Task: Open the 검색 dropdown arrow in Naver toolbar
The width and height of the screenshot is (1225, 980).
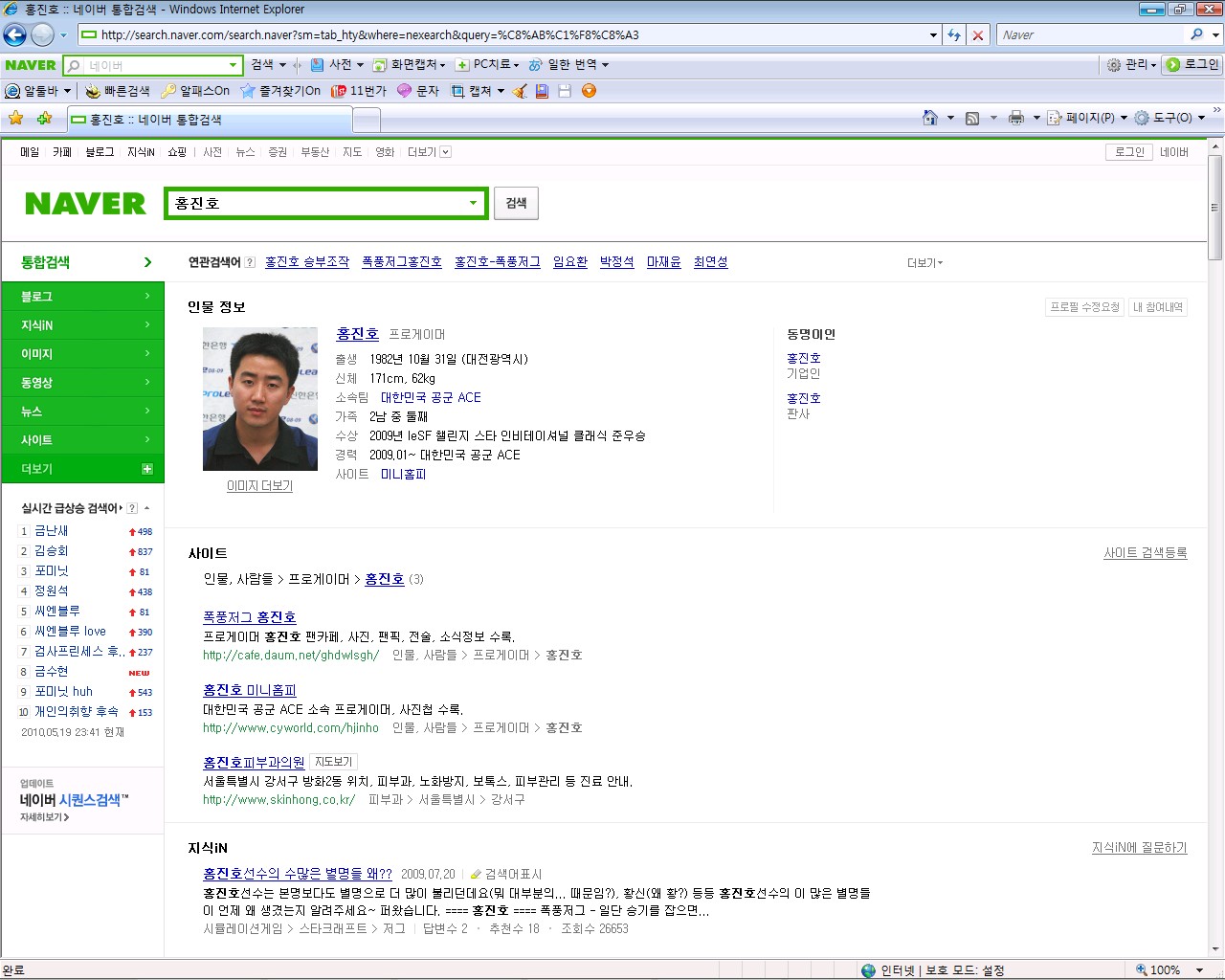Action: pyautogui.click(x=282, y=65)
